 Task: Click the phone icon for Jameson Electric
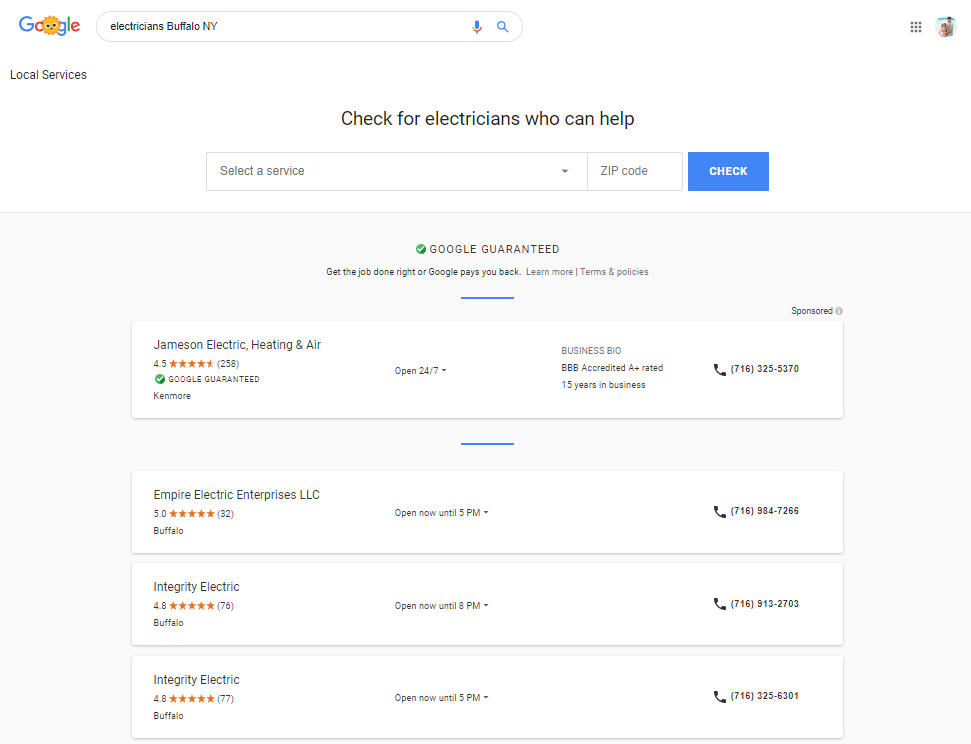point(720,369)
